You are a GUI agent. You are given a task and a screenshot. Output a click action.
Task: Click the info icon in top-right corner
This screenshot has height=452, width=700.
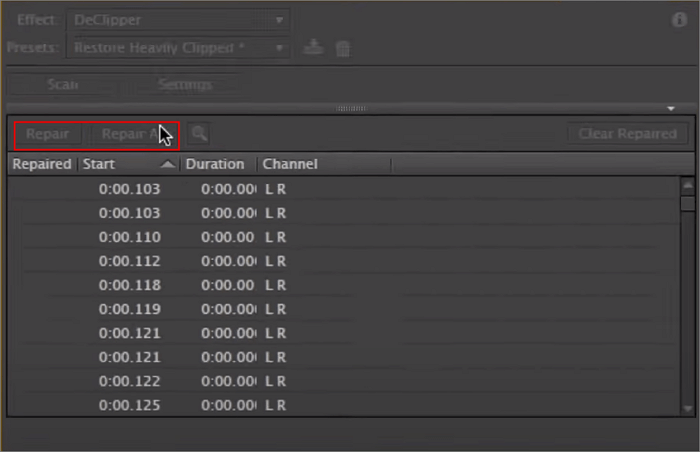680,19
